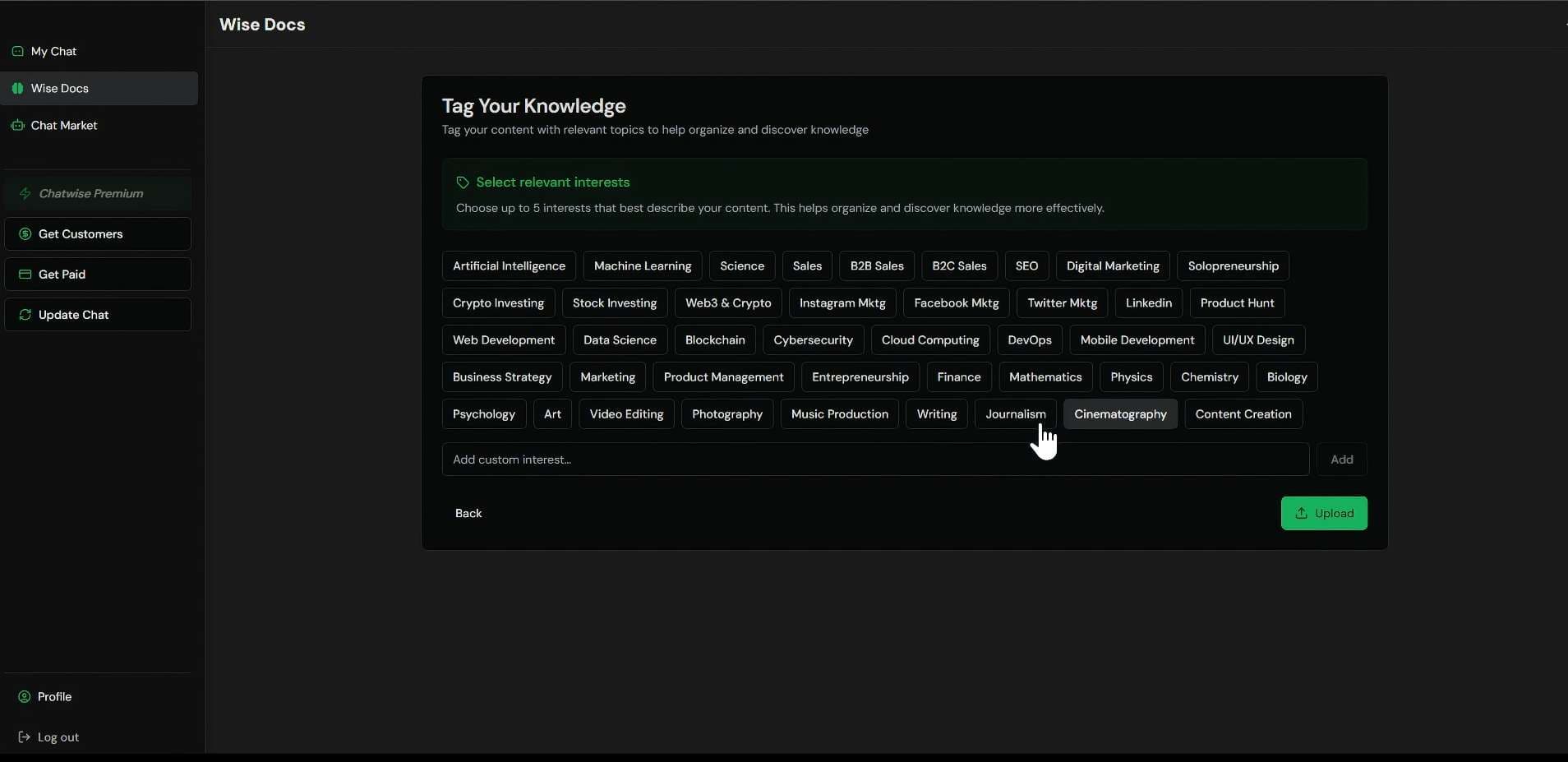
Task: Click the Add custom interest button
Action: (x=1341, y=460)
